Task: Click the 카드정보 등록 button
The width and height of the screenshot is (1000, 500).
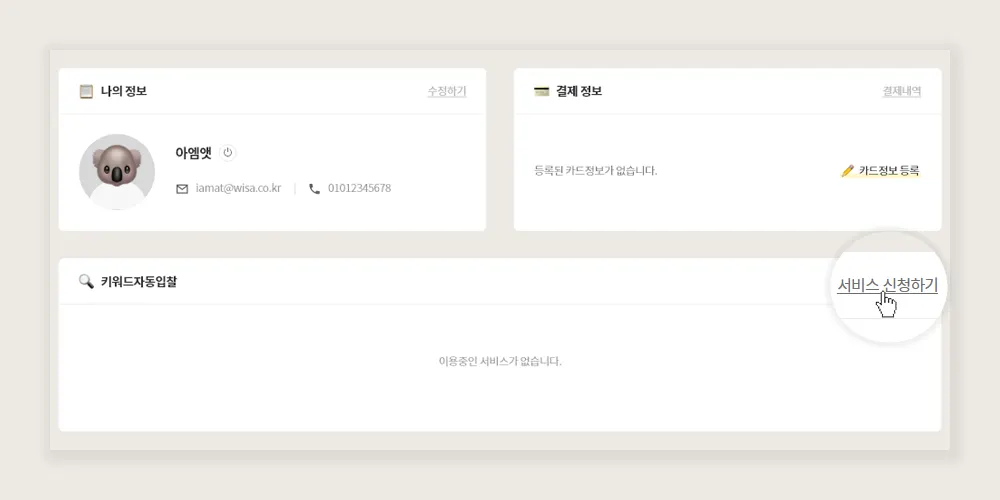Action: pos(880,171)
